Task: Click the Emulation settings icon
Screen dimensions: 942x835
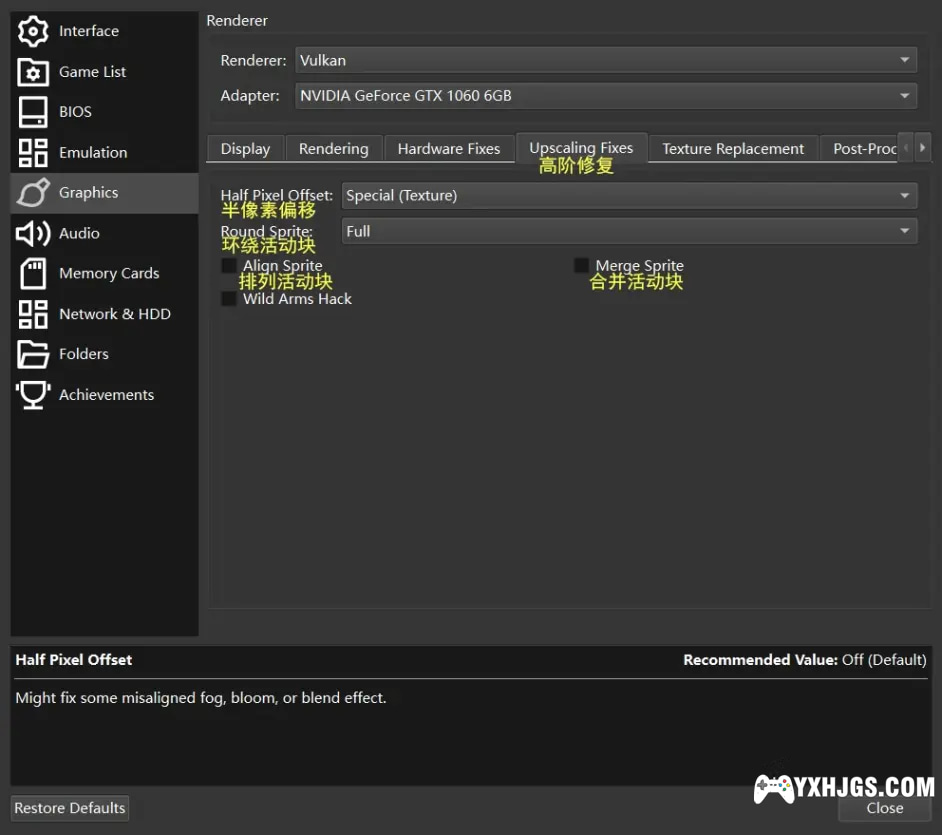Action: pos(33,153)
